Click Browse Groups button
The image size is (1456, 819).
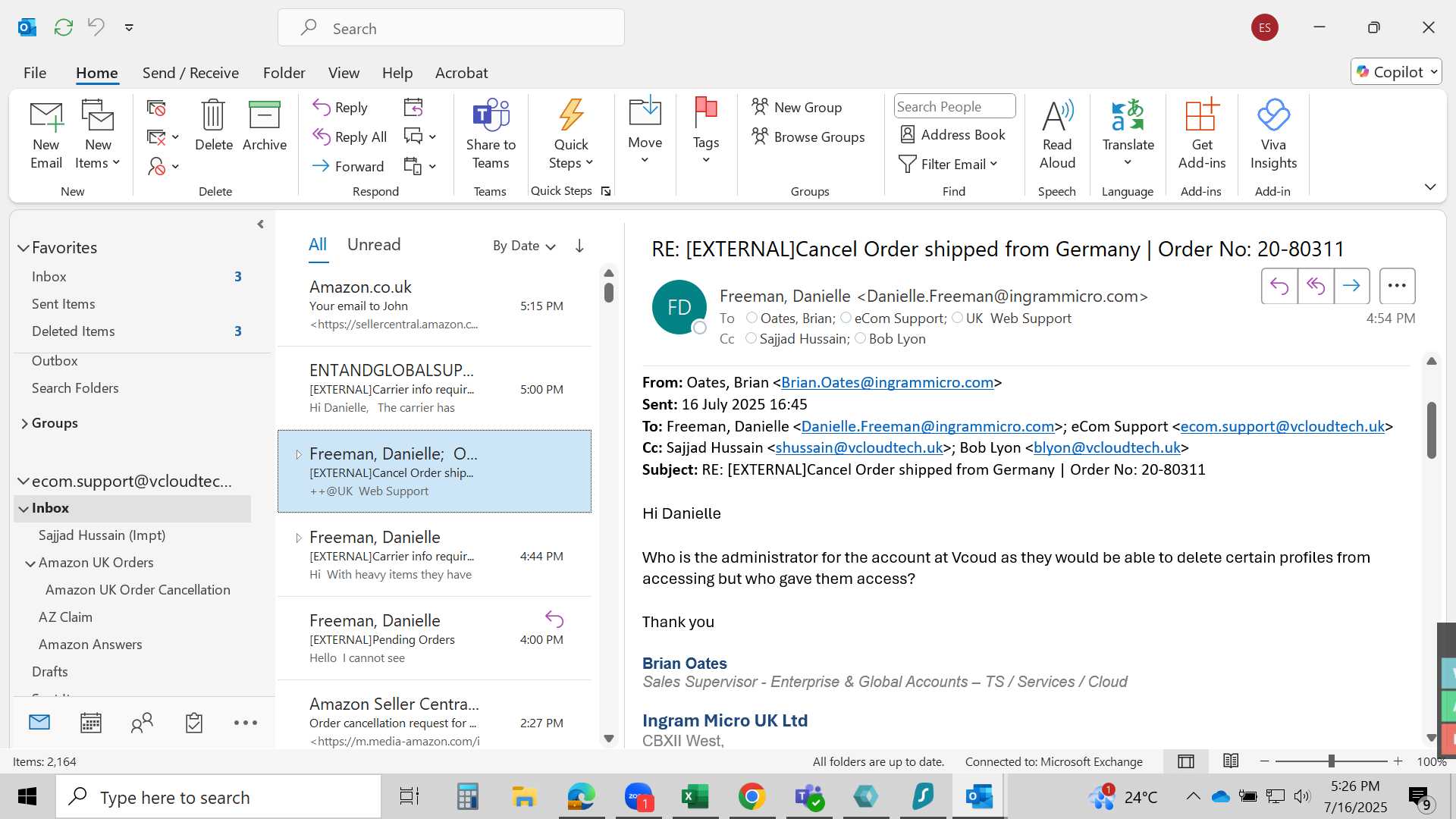pos(808,136)
